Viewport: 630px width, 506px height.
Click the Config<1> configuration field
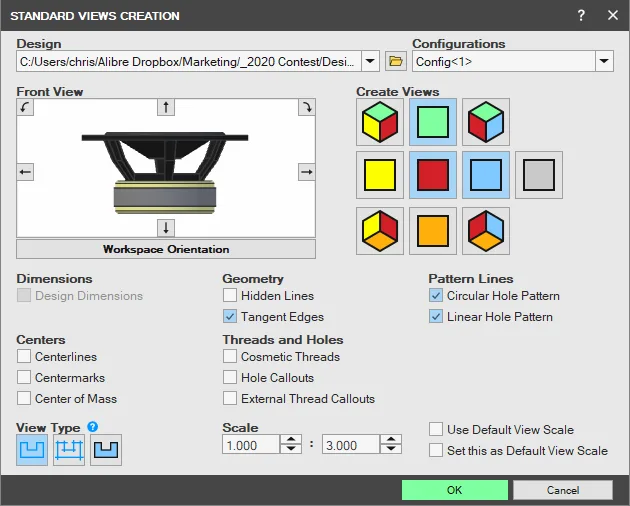click(x=504, y=61)
